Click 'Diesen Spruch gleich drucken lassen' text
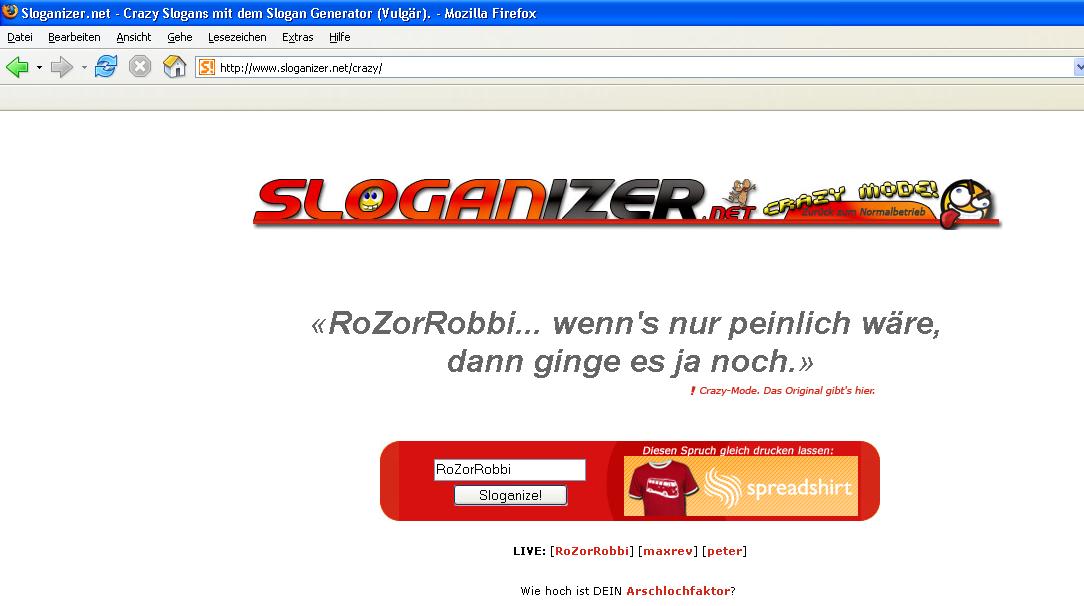Screen dimensions: 1084x606 [738, 450]
